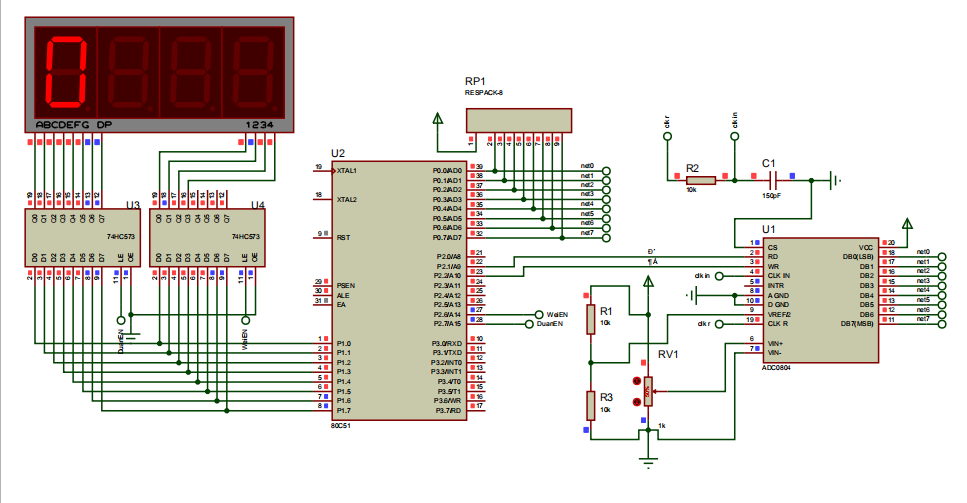Click the VCC power arrow of U1
The width and height of the screenshot is (967, 503).
coord(908,223)
